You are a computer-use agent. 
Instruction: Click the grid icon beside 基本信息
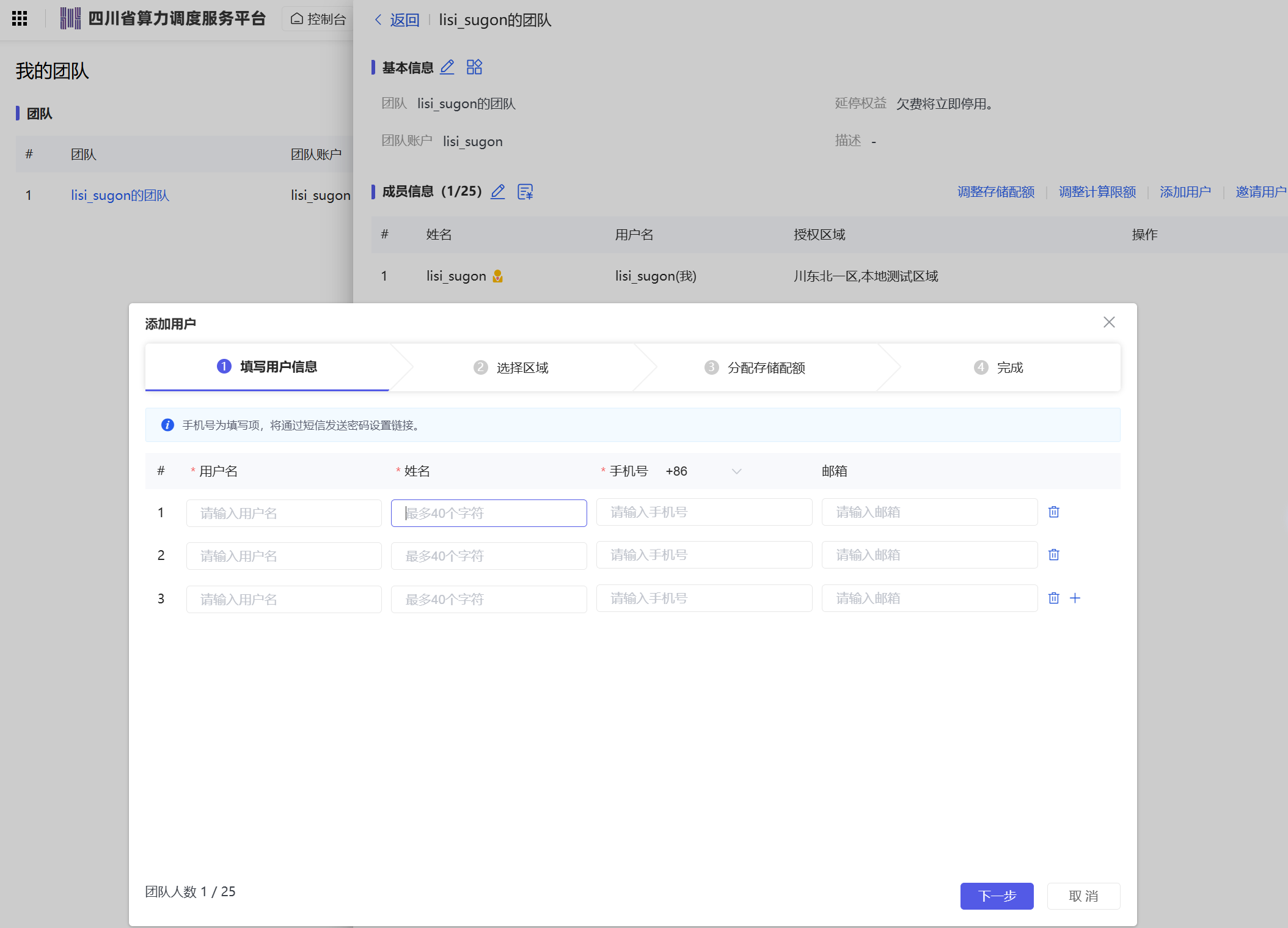474,67
